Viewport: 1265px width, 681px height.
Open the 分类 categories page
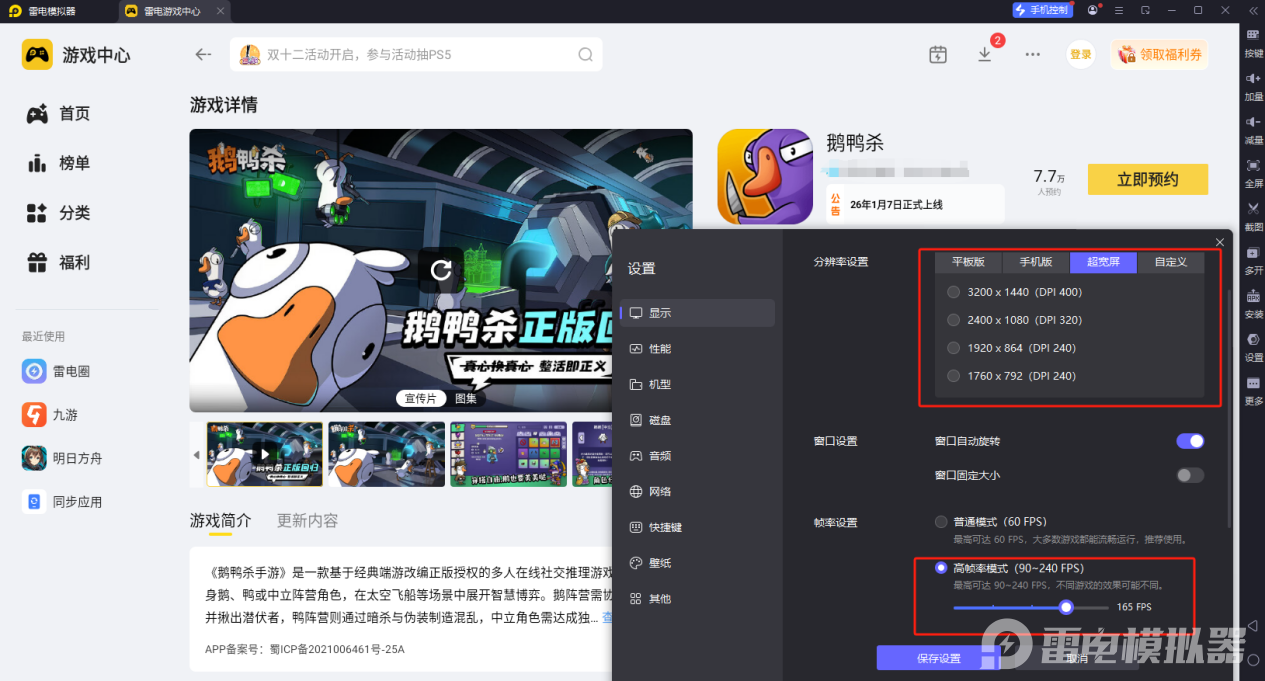58,213
